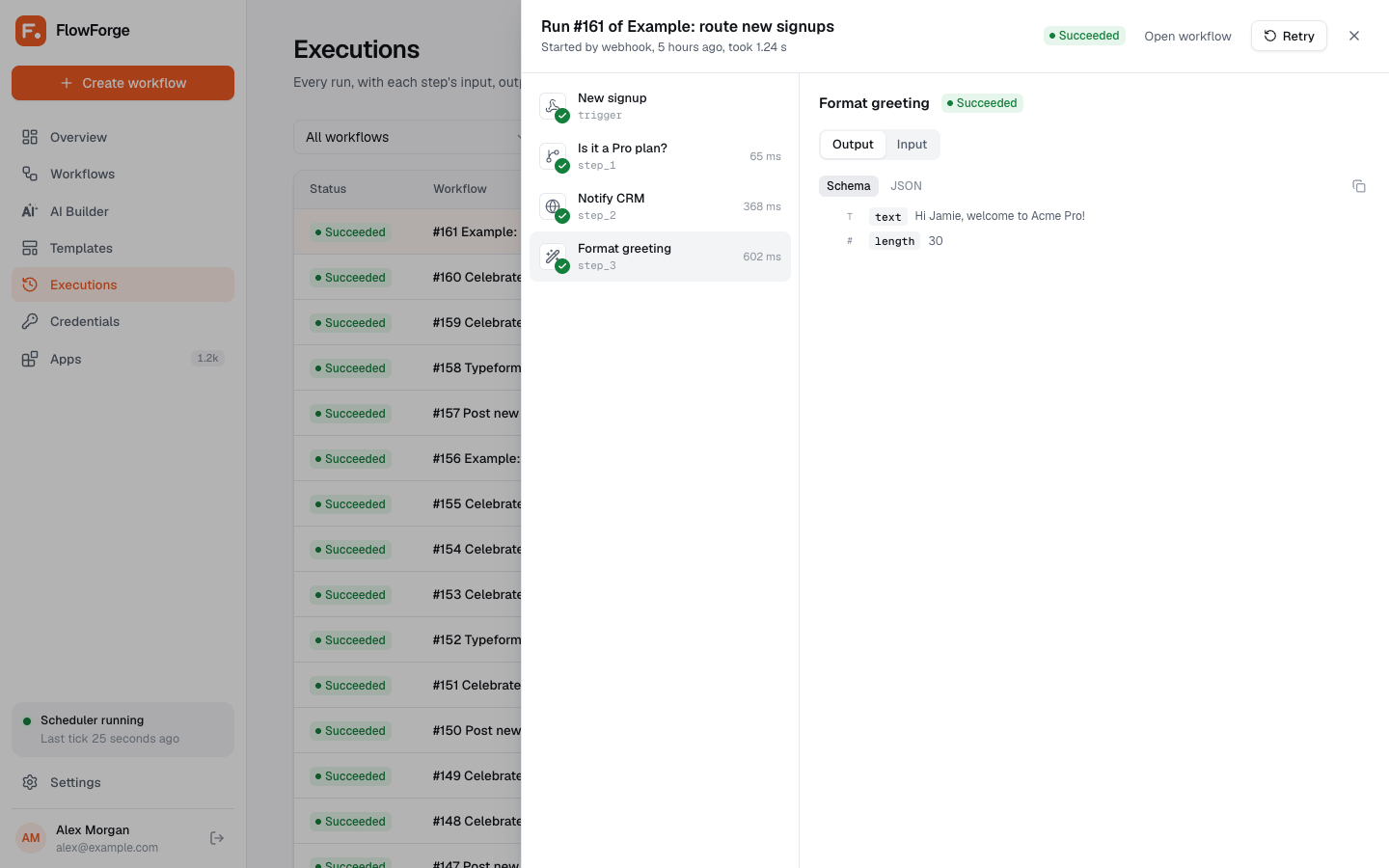This screenshot has width=1389, height=868.
Task: Switch to the Input tab
Action: click(x=912, y=145)
